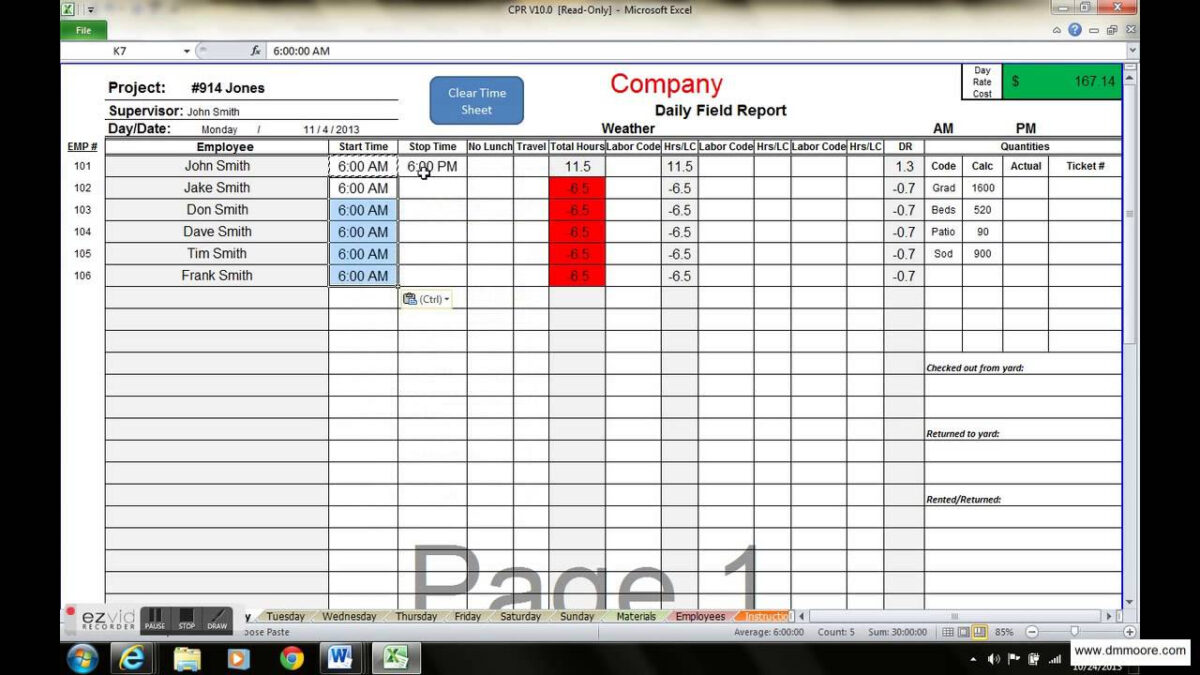Image resolution: width=1200 pixels, height=675 pixels.
Task: Switch to Page Break Preview view
Action: pyautogui.click(x=980, y=632)
